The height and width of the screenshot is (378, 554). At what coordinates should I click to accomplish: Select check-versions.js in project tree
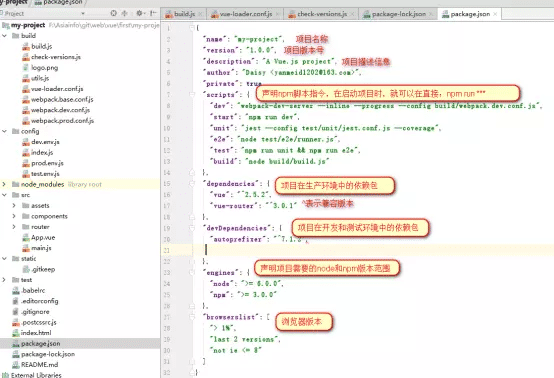pos(52,57)
